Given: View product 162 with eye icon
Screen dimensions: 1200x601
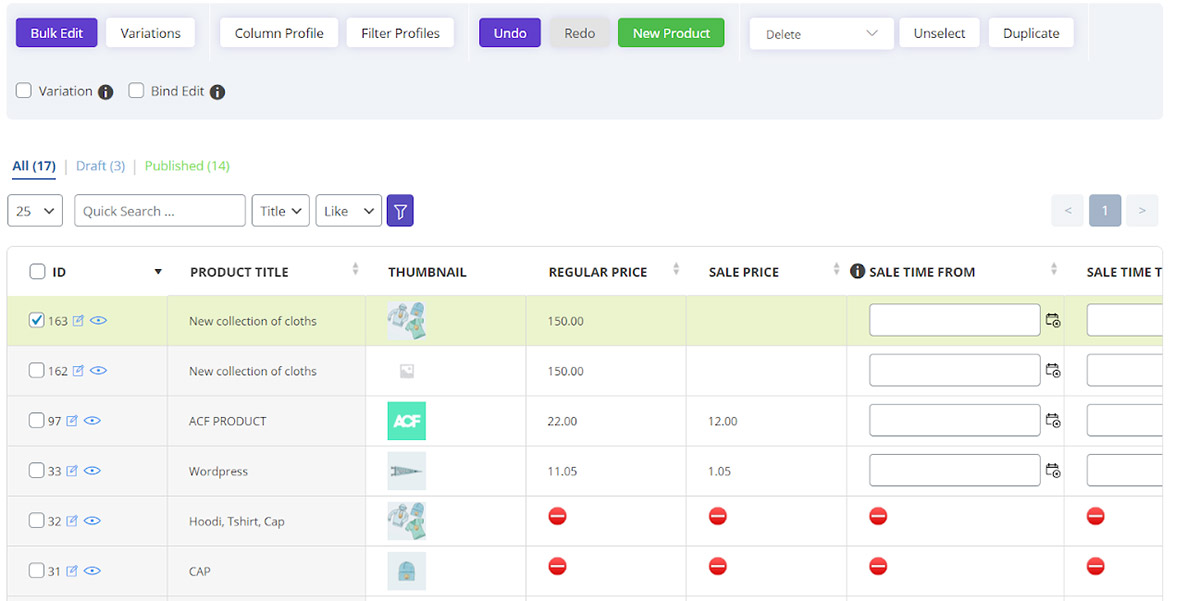Looking at the screenshot, I should tap(98, 371).
